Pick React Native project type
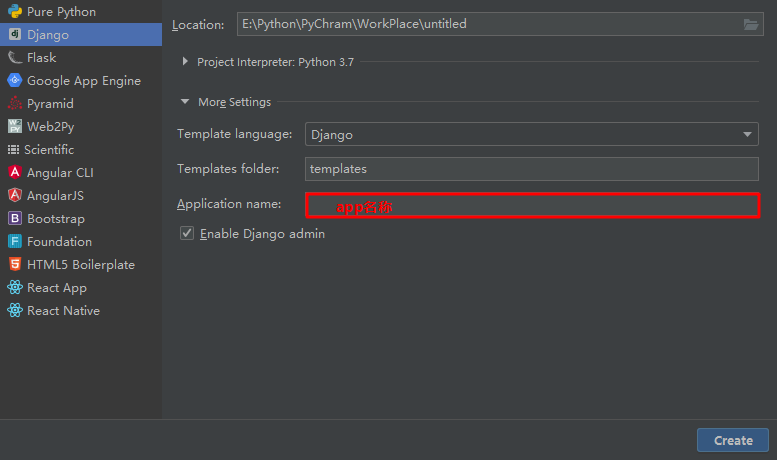 point(81,310)
